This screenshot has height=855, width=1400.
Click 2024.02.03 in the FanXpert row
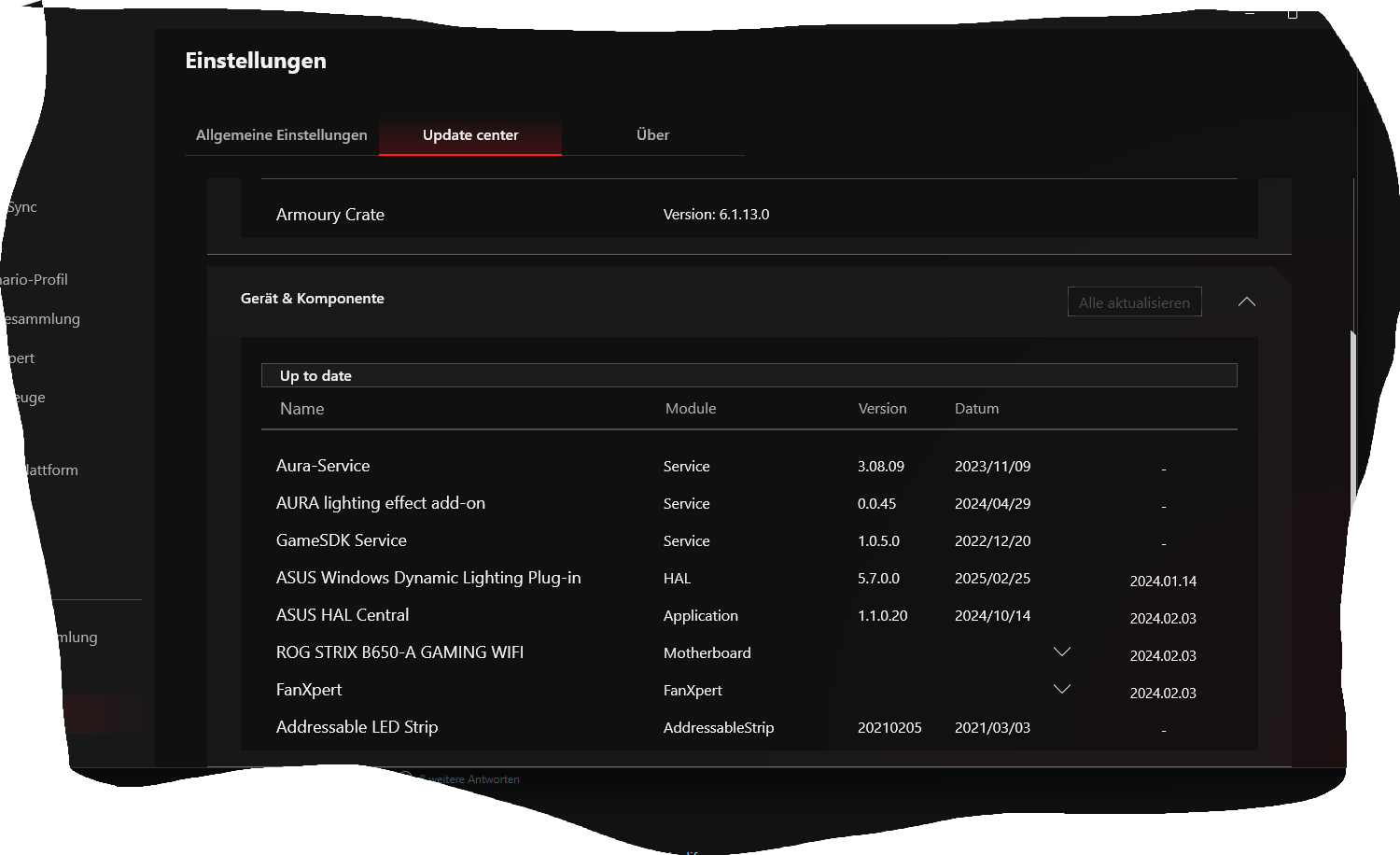(1163, 694)
